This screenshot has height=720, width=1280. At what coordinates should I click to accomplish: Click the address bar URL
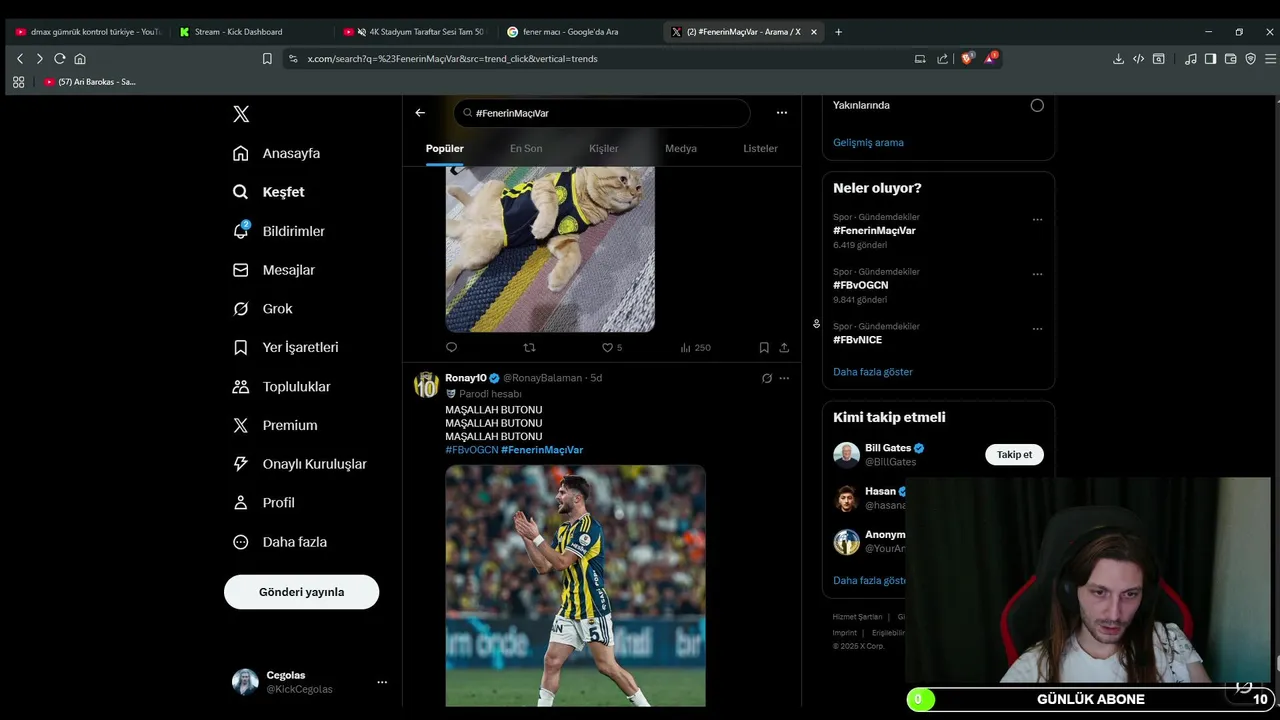click(x=453, y=59)
